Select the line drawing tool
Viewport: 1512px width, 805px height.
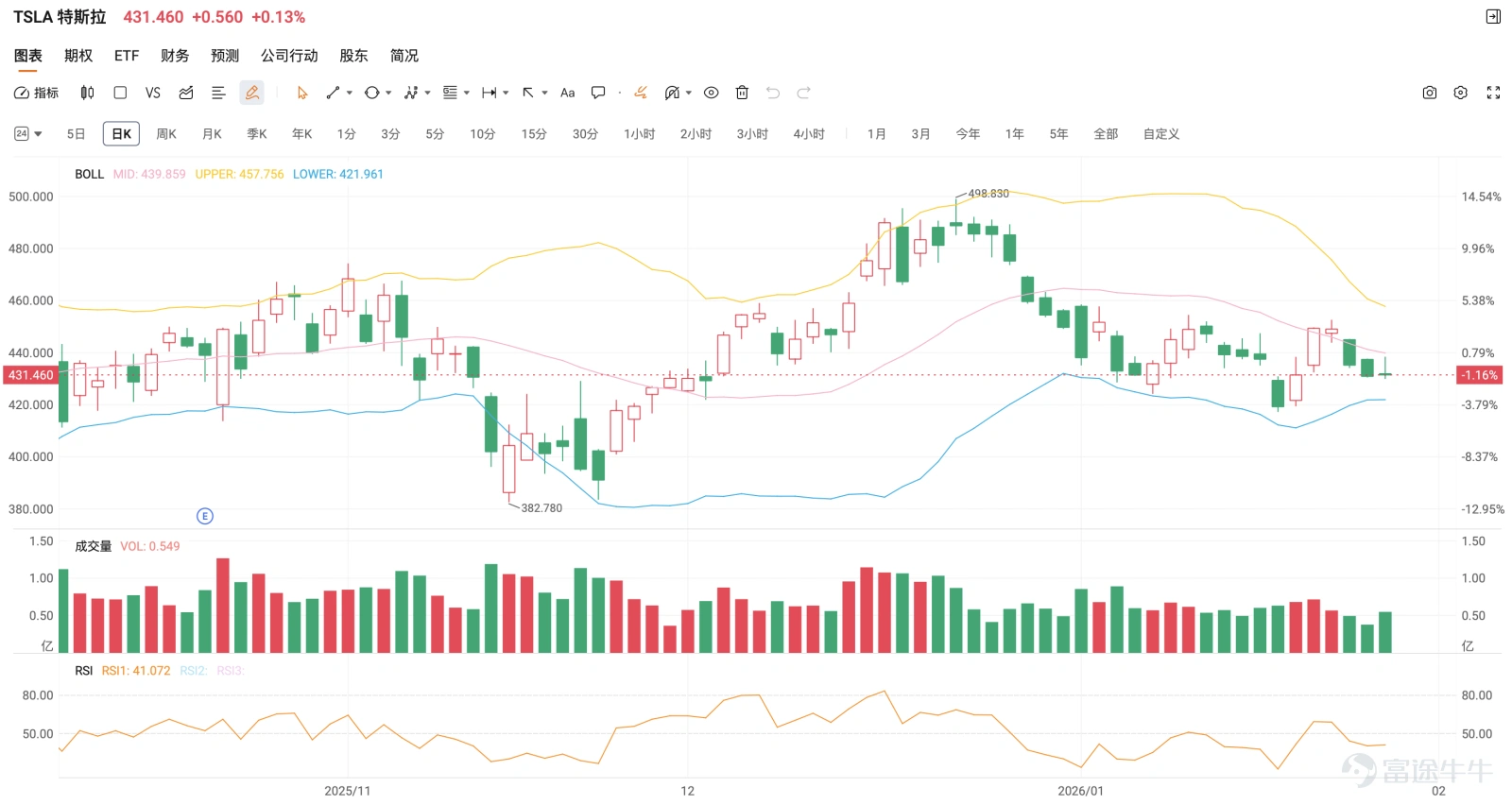(x=333, y=93)
